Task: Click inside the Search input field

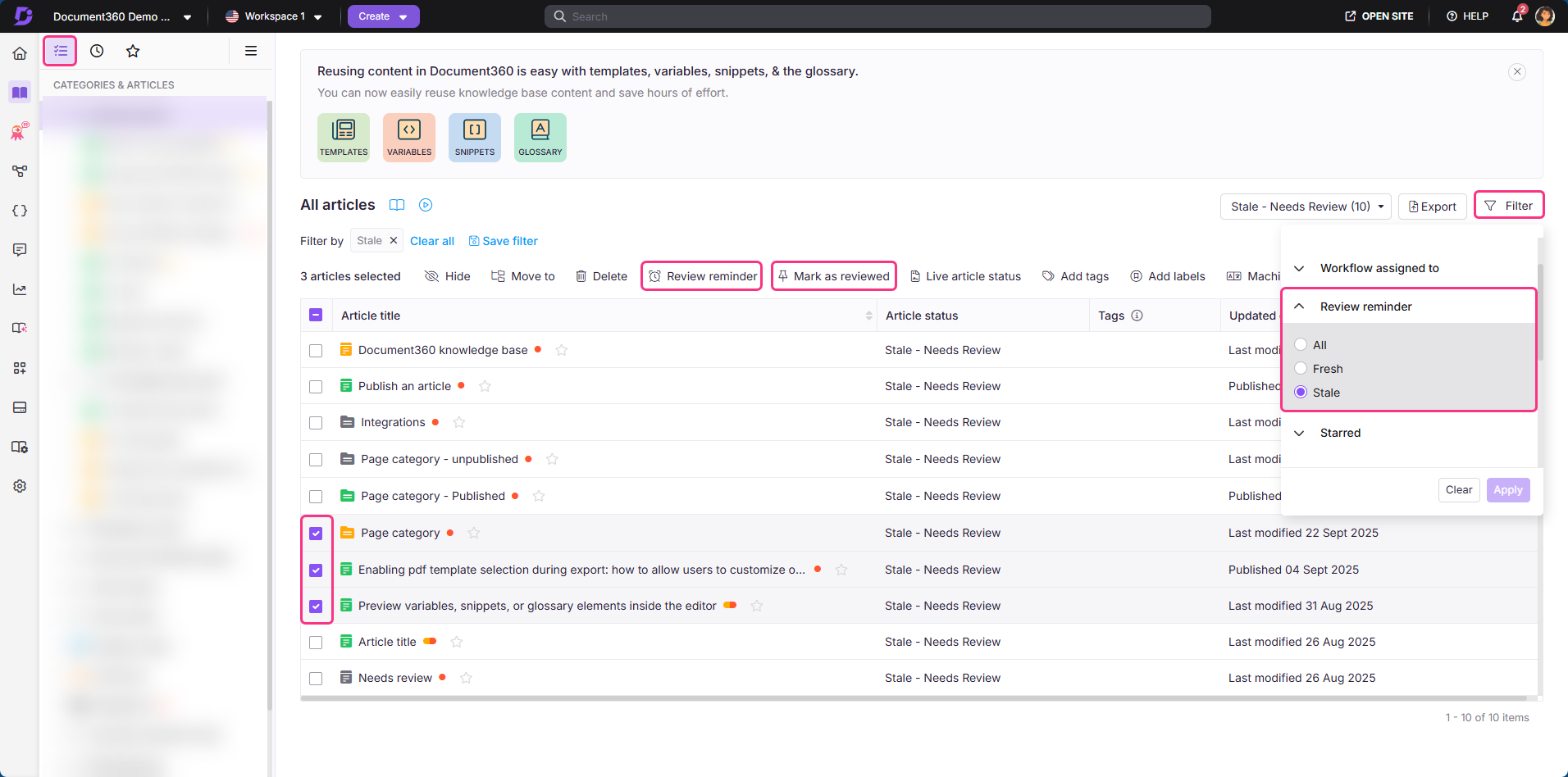Action: point(877,16)
